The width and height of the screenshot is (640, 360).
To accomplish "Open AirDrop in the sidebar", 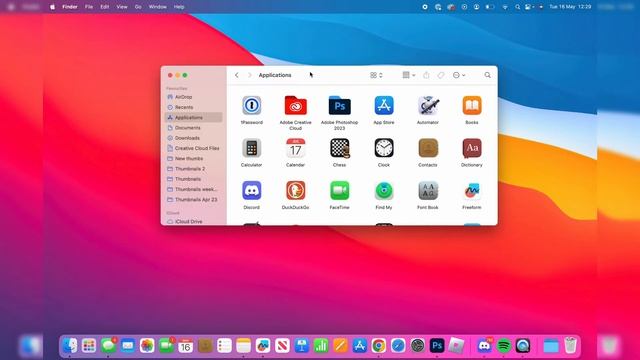I will pyautogui.click(x=194, y=97).
